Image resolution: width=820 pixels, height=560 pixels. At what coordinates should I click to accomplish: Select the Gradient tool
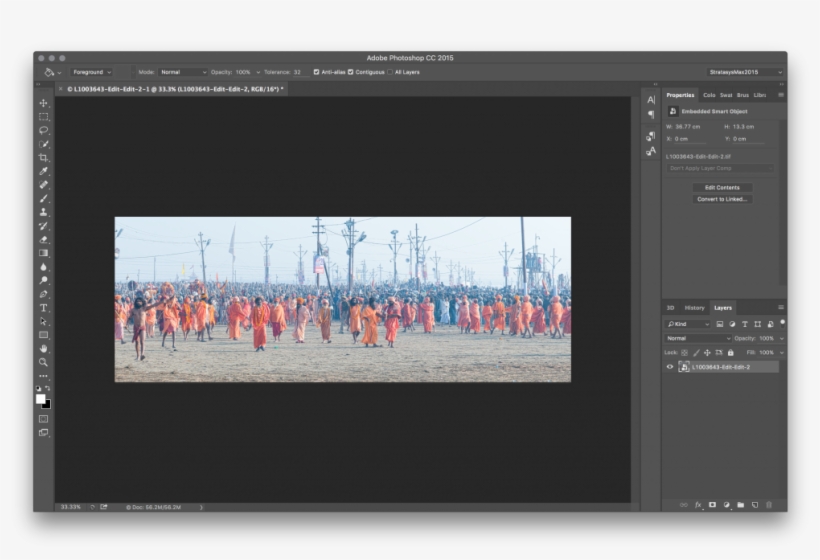click(x=44, y=253)
